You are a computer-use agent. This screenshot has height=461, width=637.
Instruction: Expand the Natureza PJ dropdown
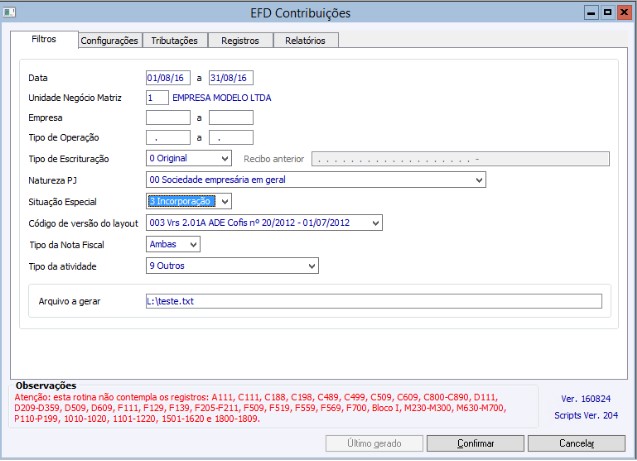pyautogui.click(x=479, y=180)
